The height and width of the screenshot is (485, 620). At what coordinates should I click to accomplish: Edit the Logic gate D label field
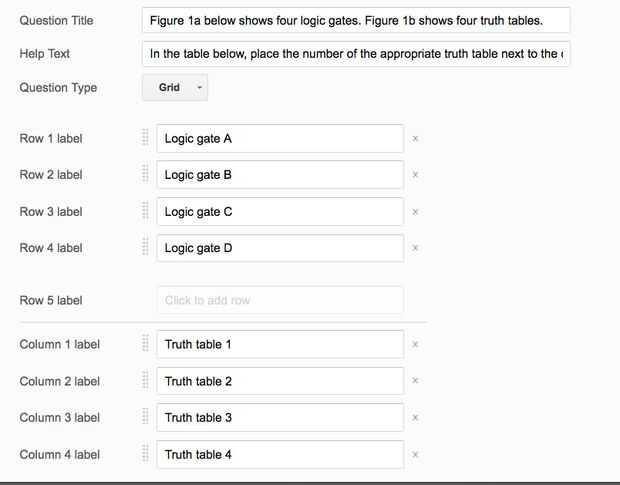[x=280, y=248]
